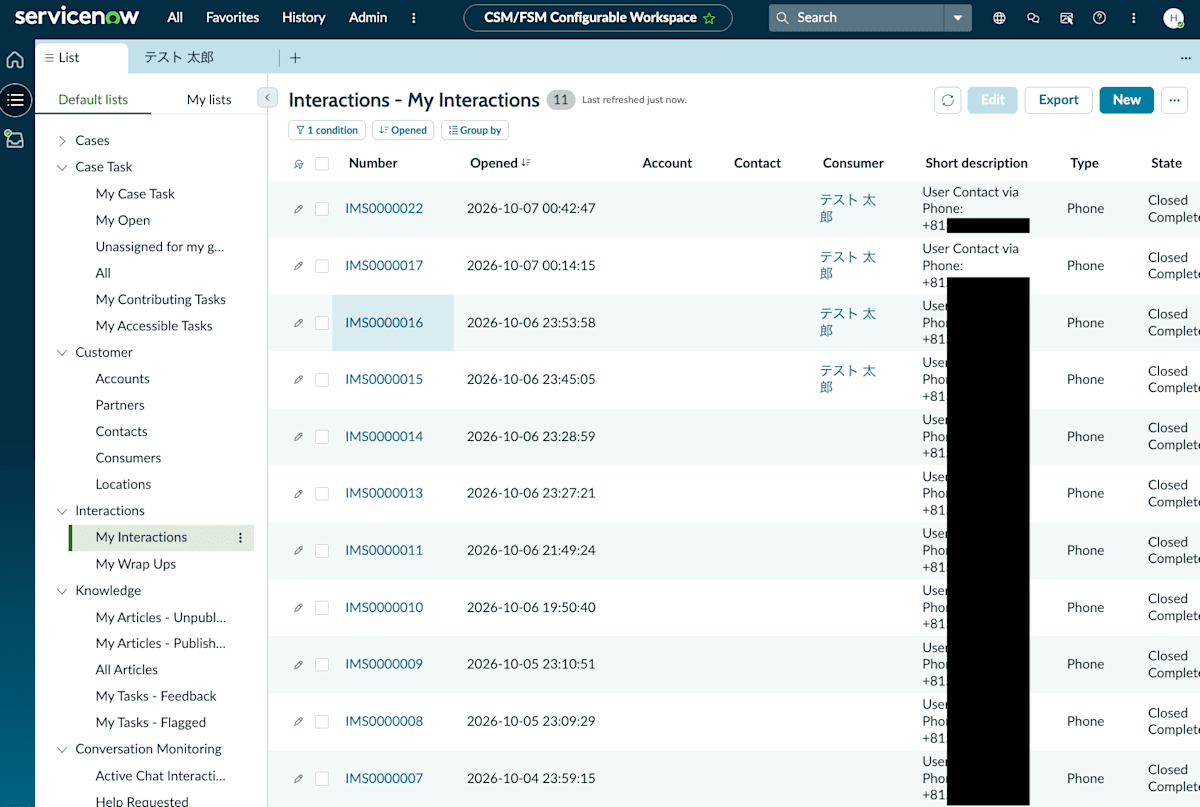Click the pencil icon for IMS0000014
Image resolution: width=1200 pixels, height=807 pixels.
(298, 437)
